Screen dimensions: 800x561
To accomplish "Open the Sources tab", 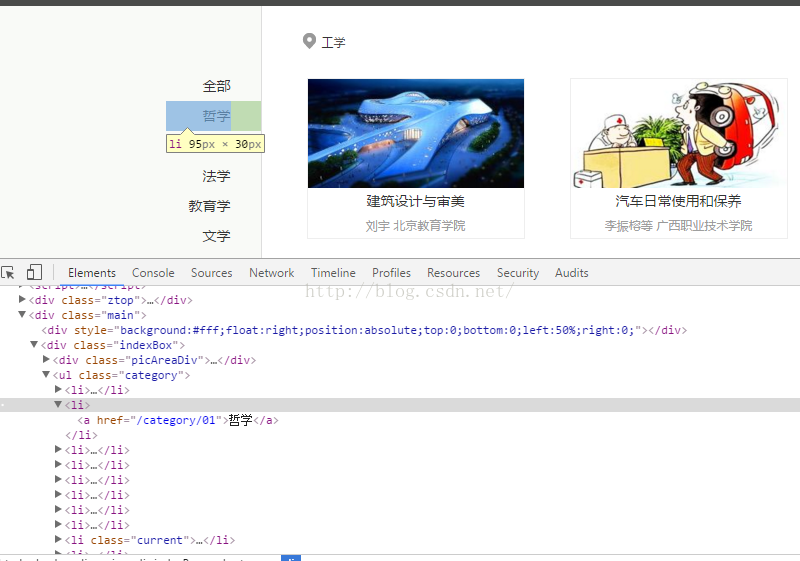I will pyautogui.click(x=212, y=273).
